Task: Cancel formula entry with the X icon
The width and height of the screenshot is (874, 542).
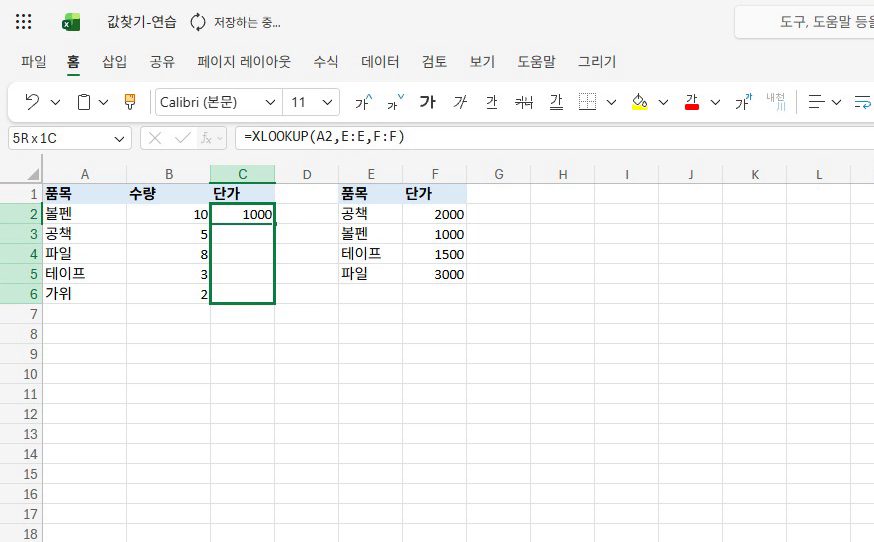Action: click(155, 138)
